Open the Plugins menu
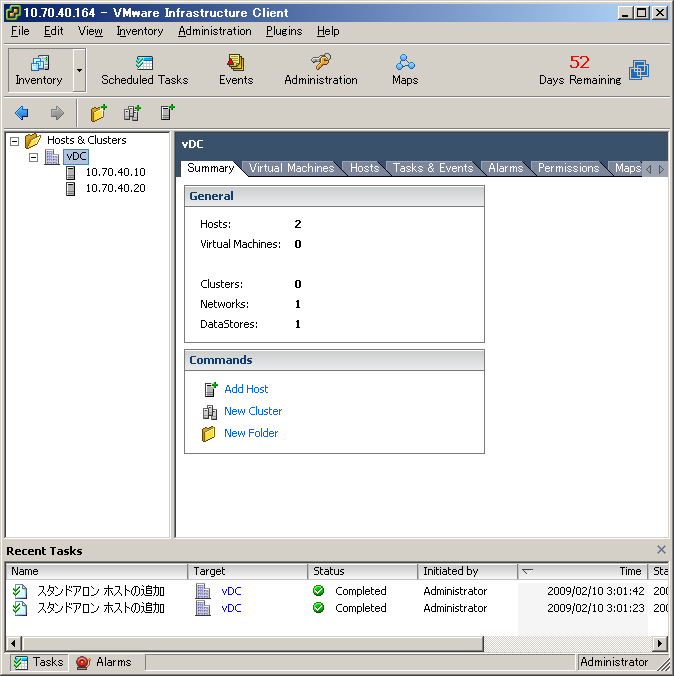Image resolution: width=674 pixels, height=676 pixels. point(284,31)
